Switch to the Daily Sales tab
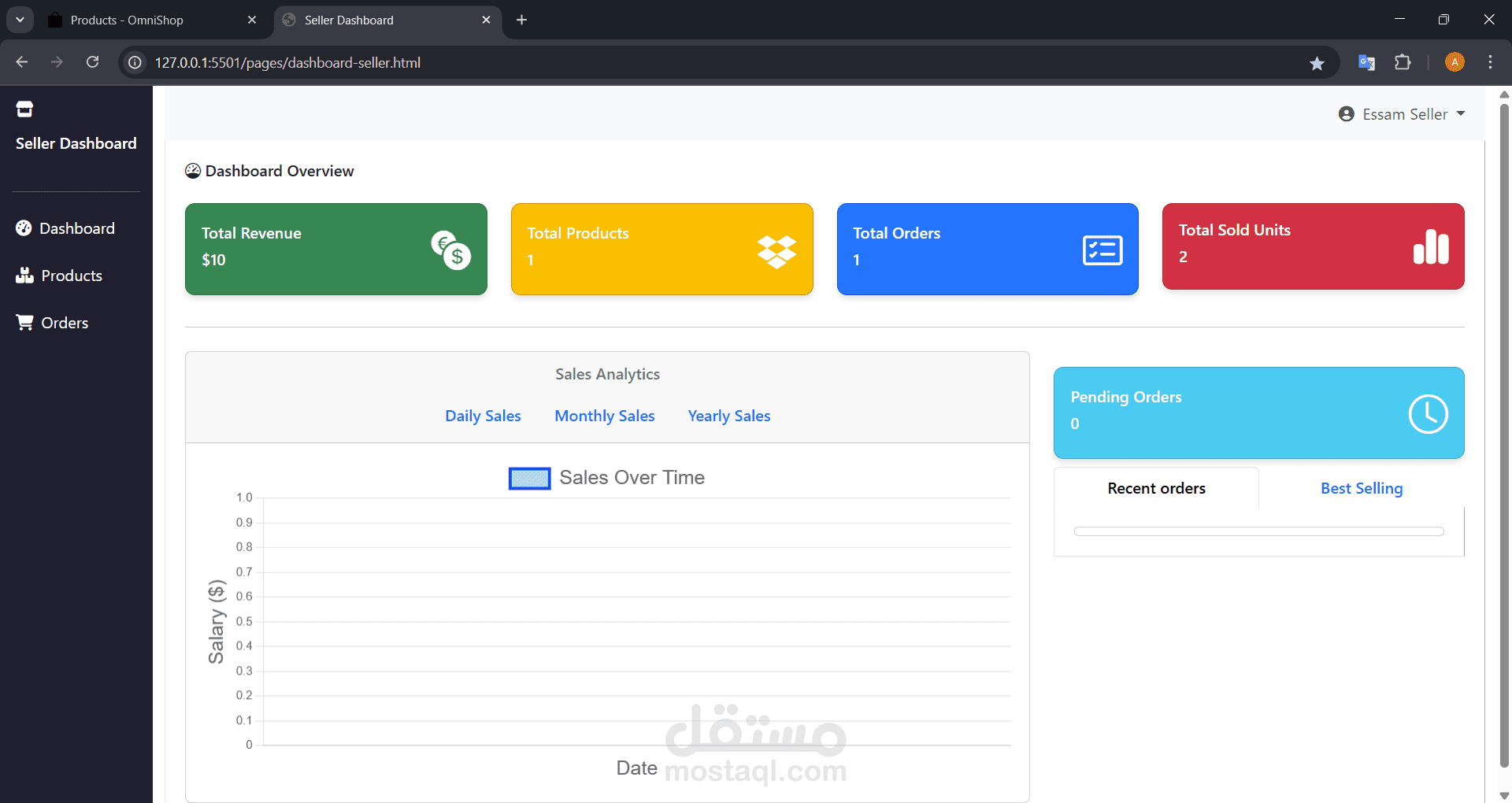 coord(483,416)
